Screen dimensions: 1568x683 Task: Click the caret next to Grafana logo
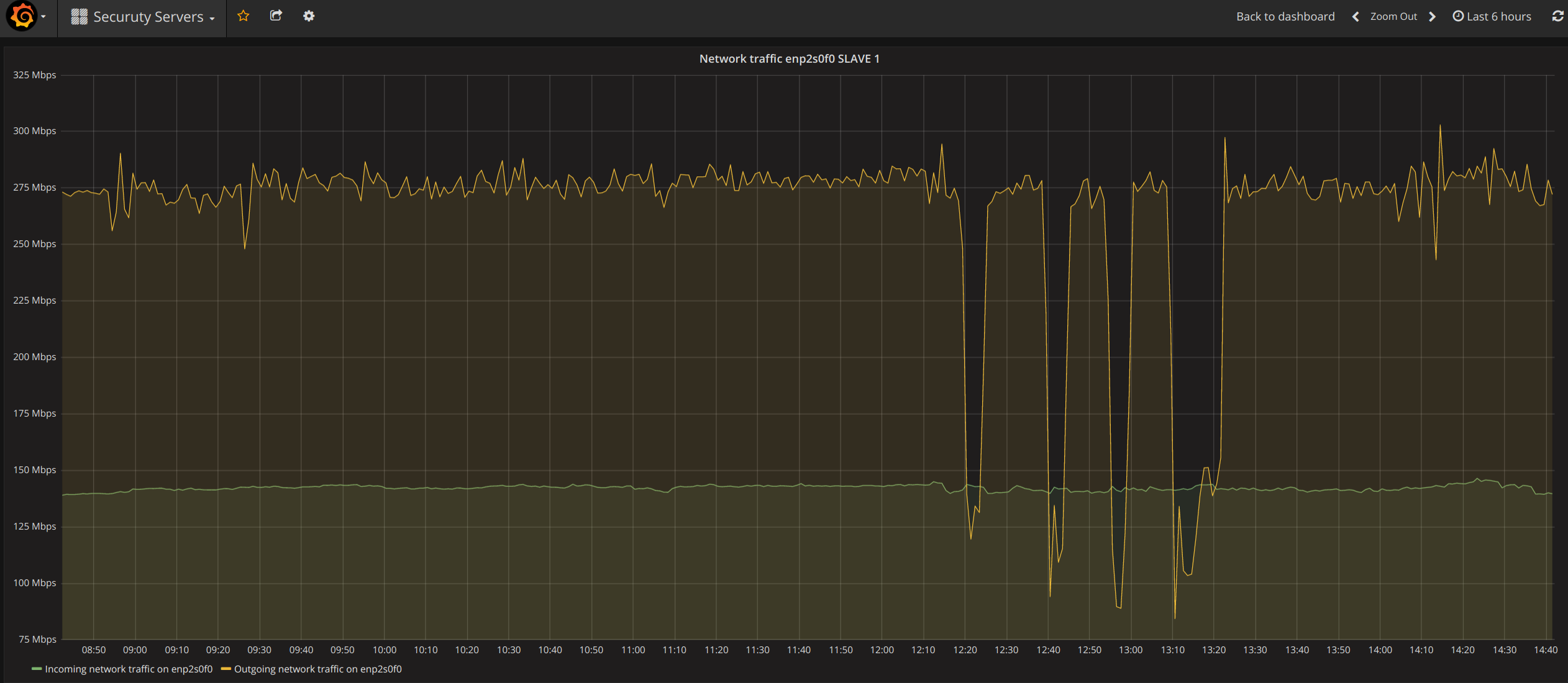point(43,17)
